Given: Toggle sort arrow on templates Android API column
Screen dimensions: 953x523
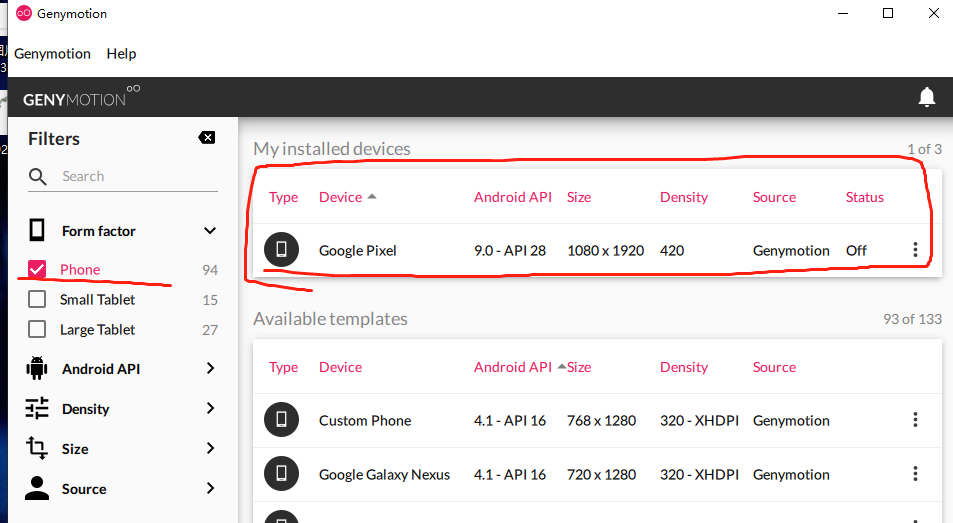Looking at the screenshot, I should 562,367.
